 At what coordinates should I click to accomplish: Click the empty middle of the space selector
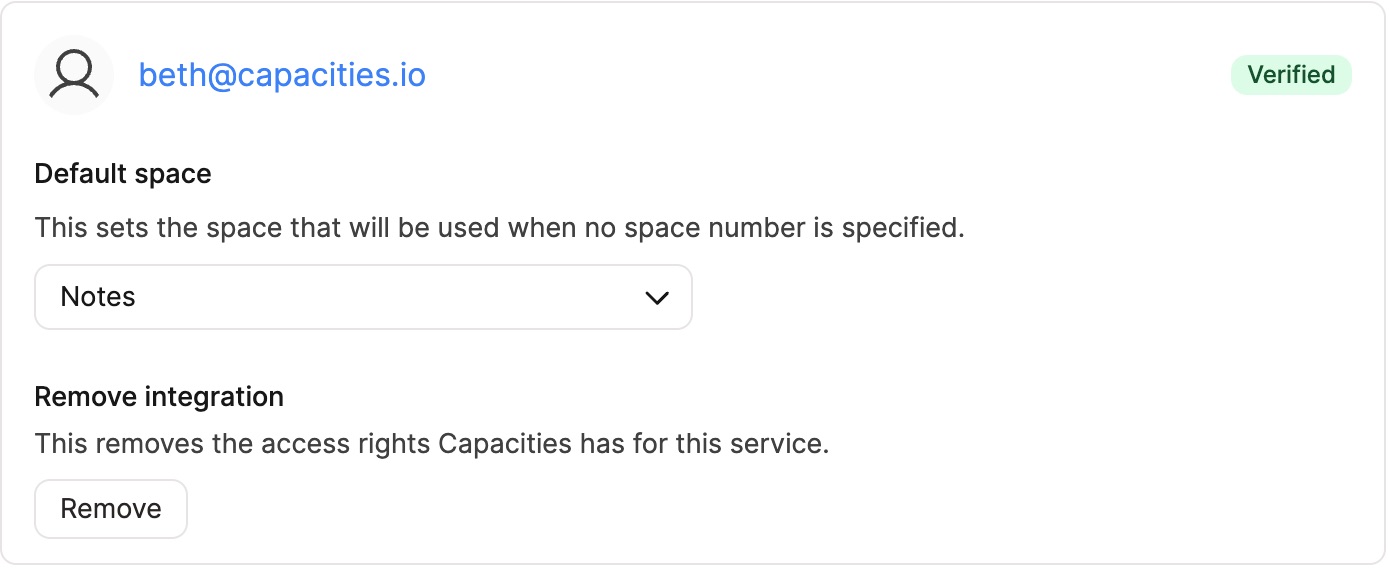tap(380, 297)
